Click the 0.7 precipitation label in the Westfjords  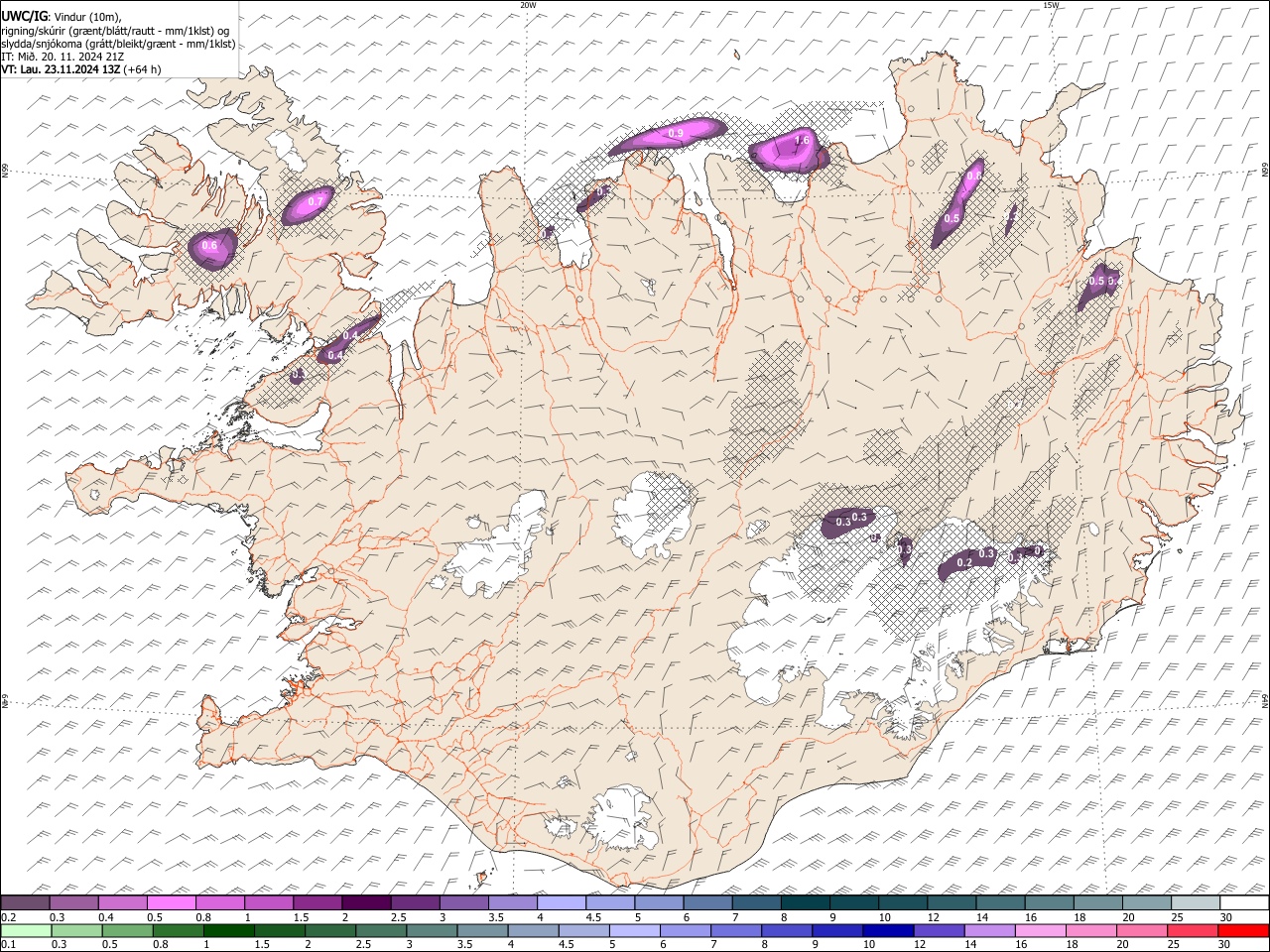315,201
